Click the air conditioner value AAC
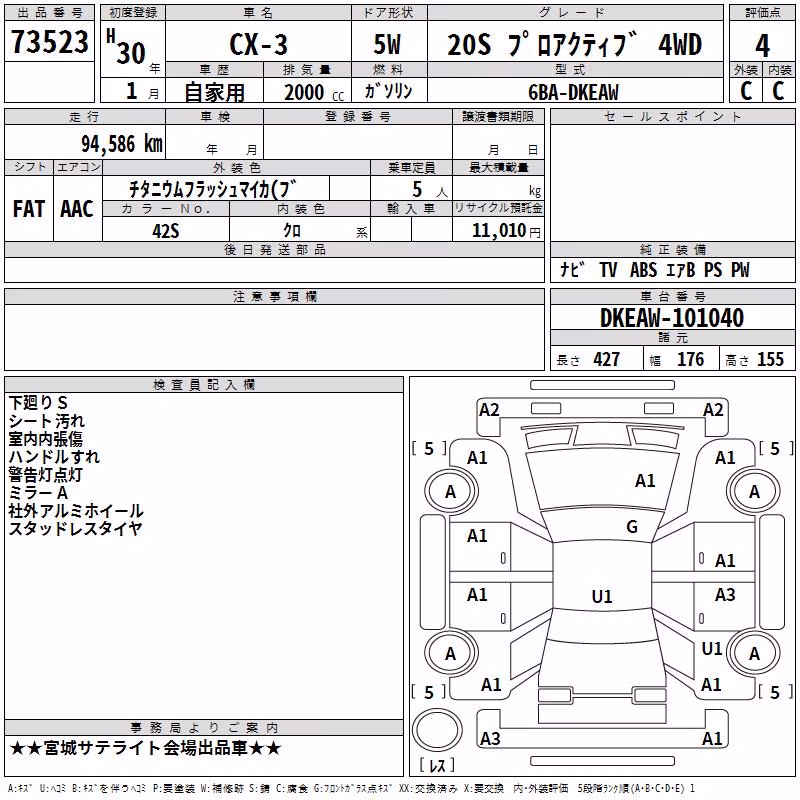This screenshot has width=800, height=800. click(77, 209)
